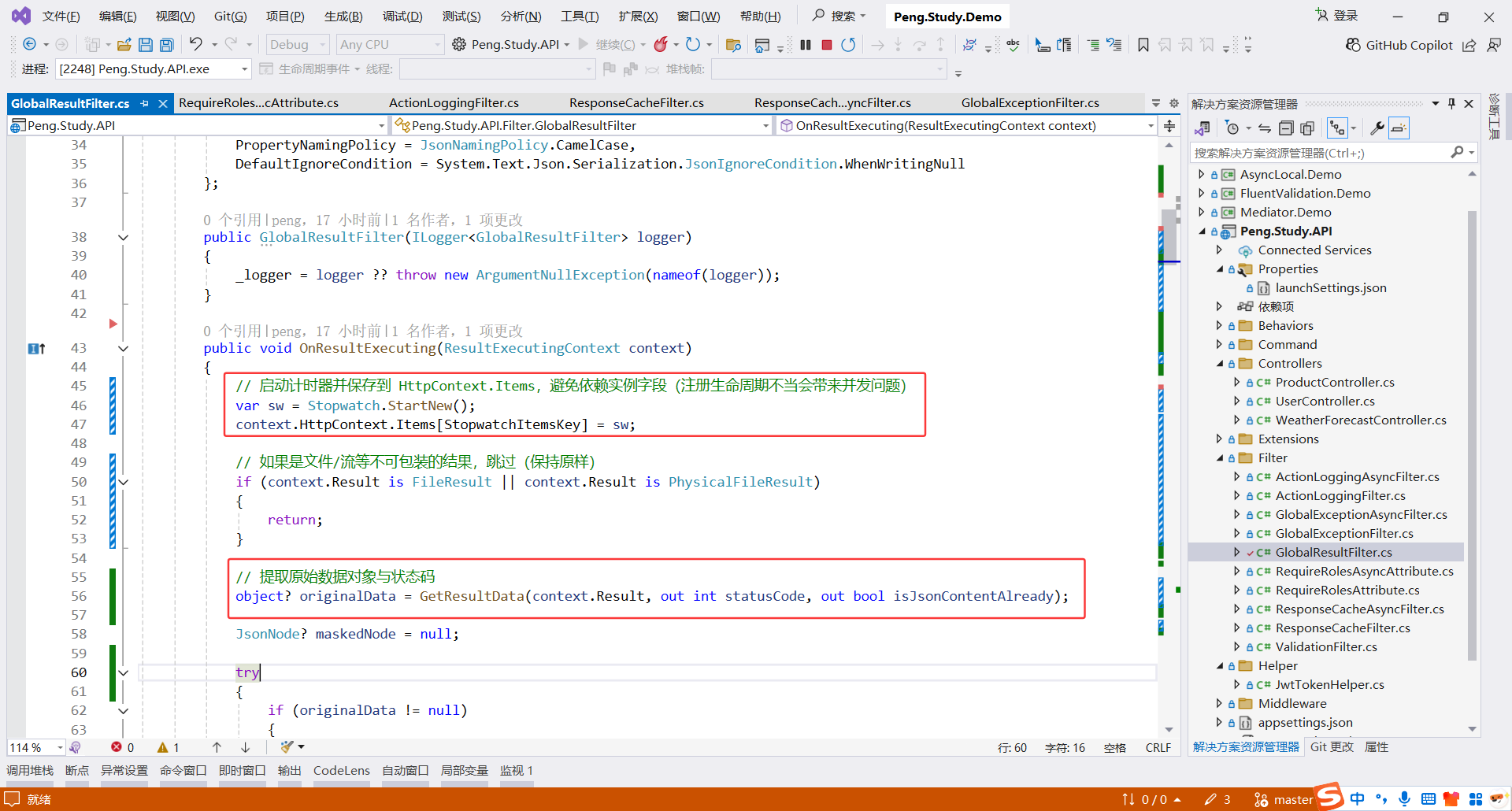Viewport: 1512px width, 811px height.
Task: Click the Hot Reload flame icon
Action: pos(661,45)
